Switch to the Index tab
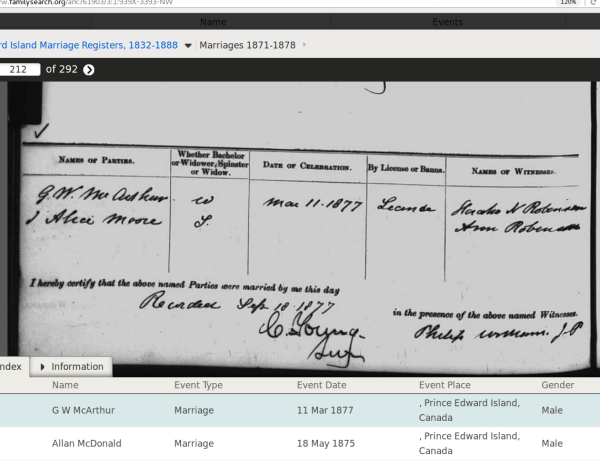The image size is (600, 463). [x=12, y=367]
